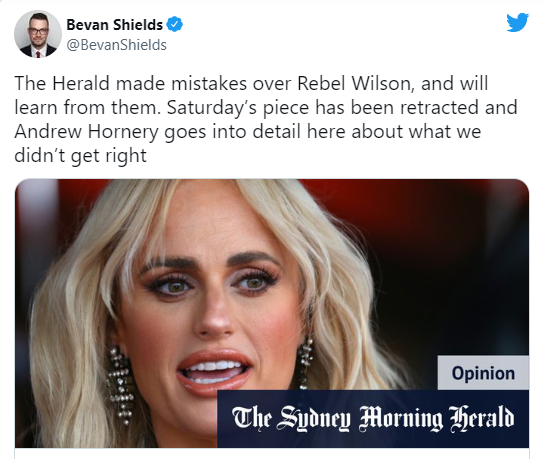Screen dimensions: 542x459
Task: Open the Twitter bird logo link
Action: click(x=517, y=22)
